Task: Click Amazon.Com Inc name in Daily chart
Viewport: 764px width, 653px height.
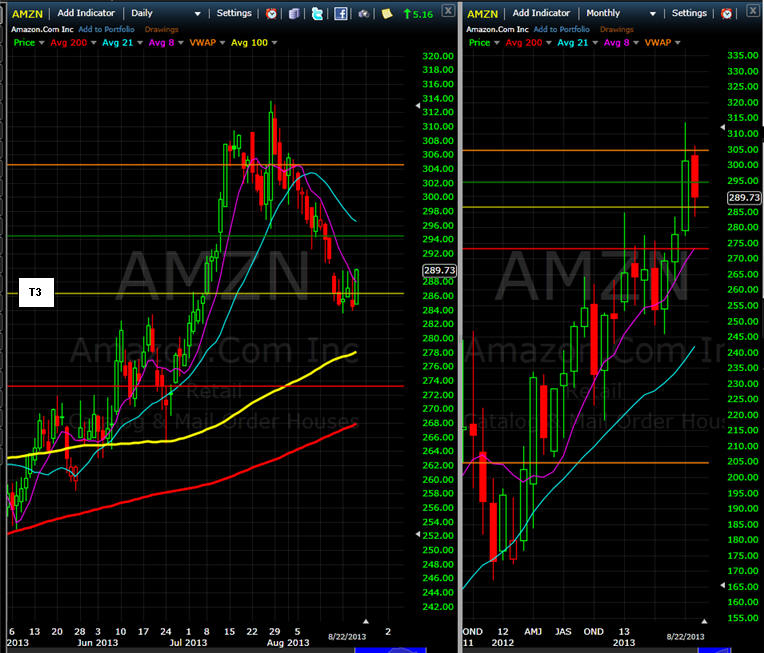Action: 42,29
